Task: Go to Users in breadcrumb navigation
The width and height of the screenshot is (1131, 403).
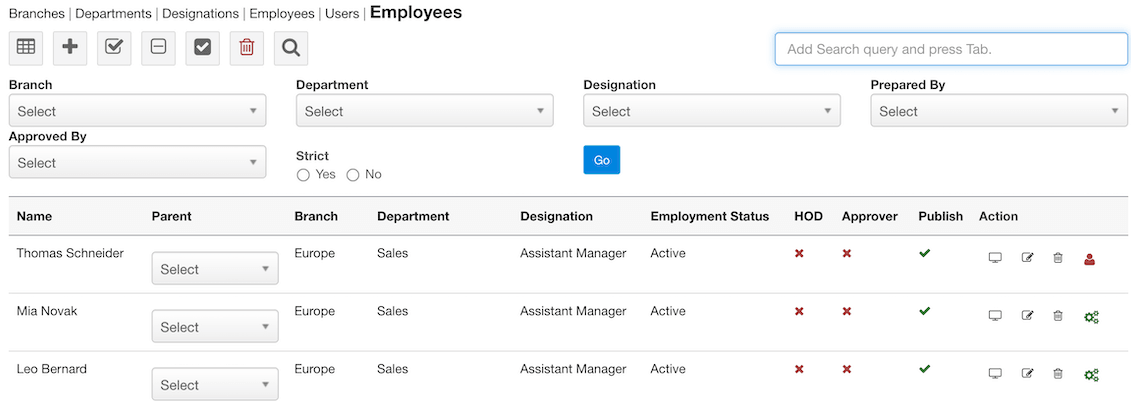Action: (342, 14)
